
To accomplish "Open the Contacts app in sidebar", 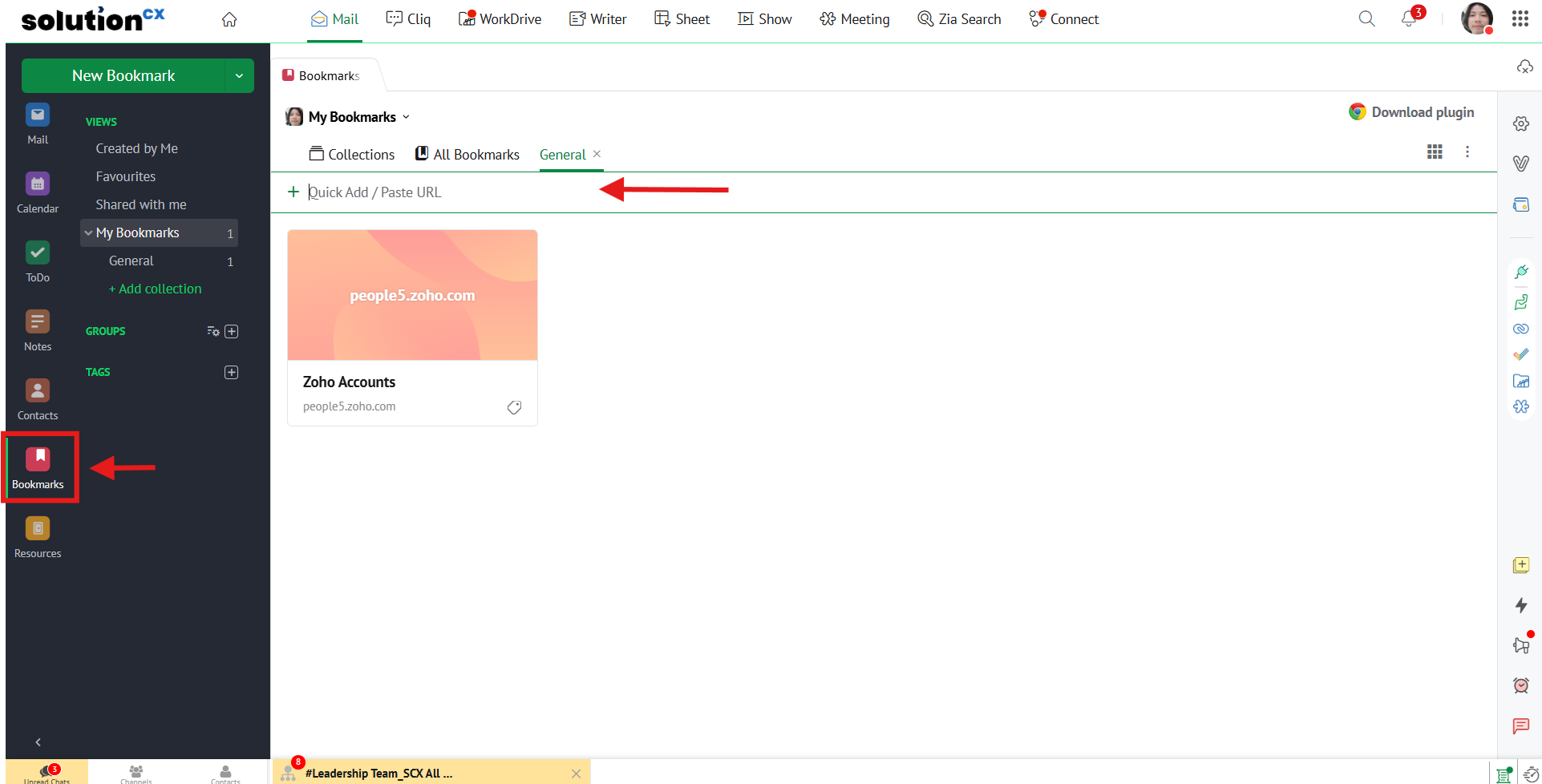I will 38,400.
